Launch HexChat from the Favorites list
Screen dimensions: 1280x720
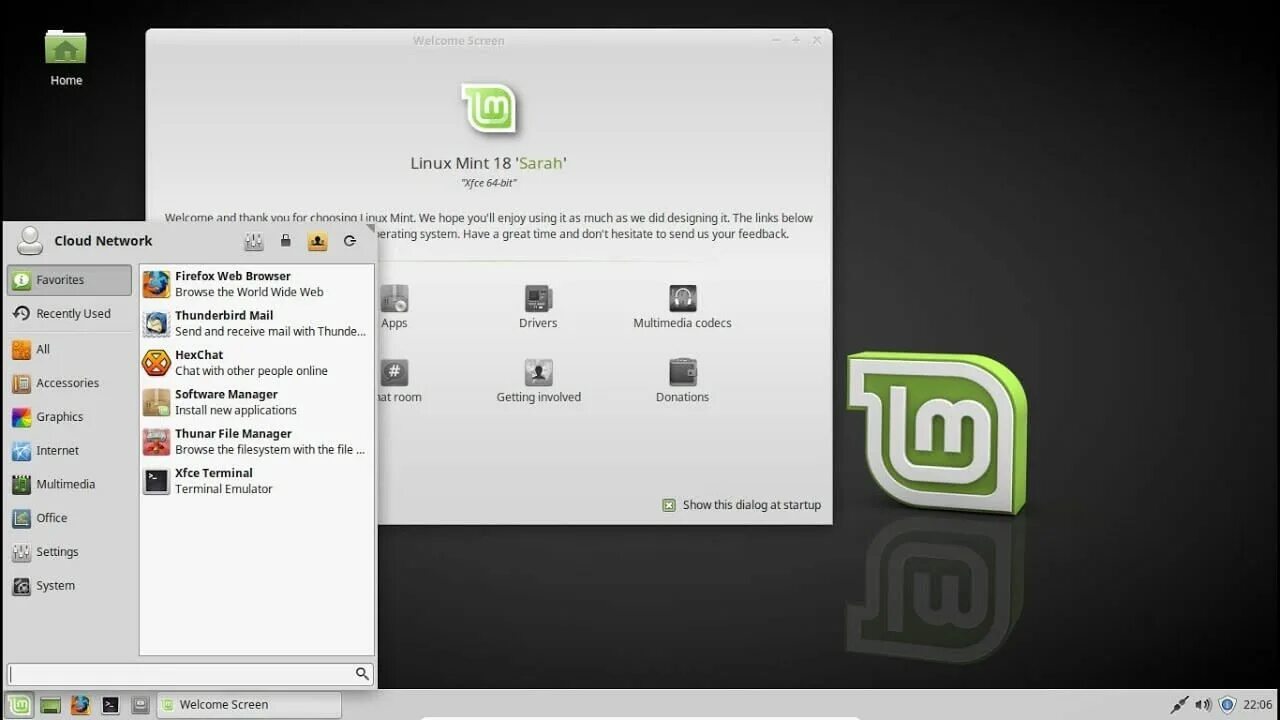pyautogui.click(x=256, y=363)
